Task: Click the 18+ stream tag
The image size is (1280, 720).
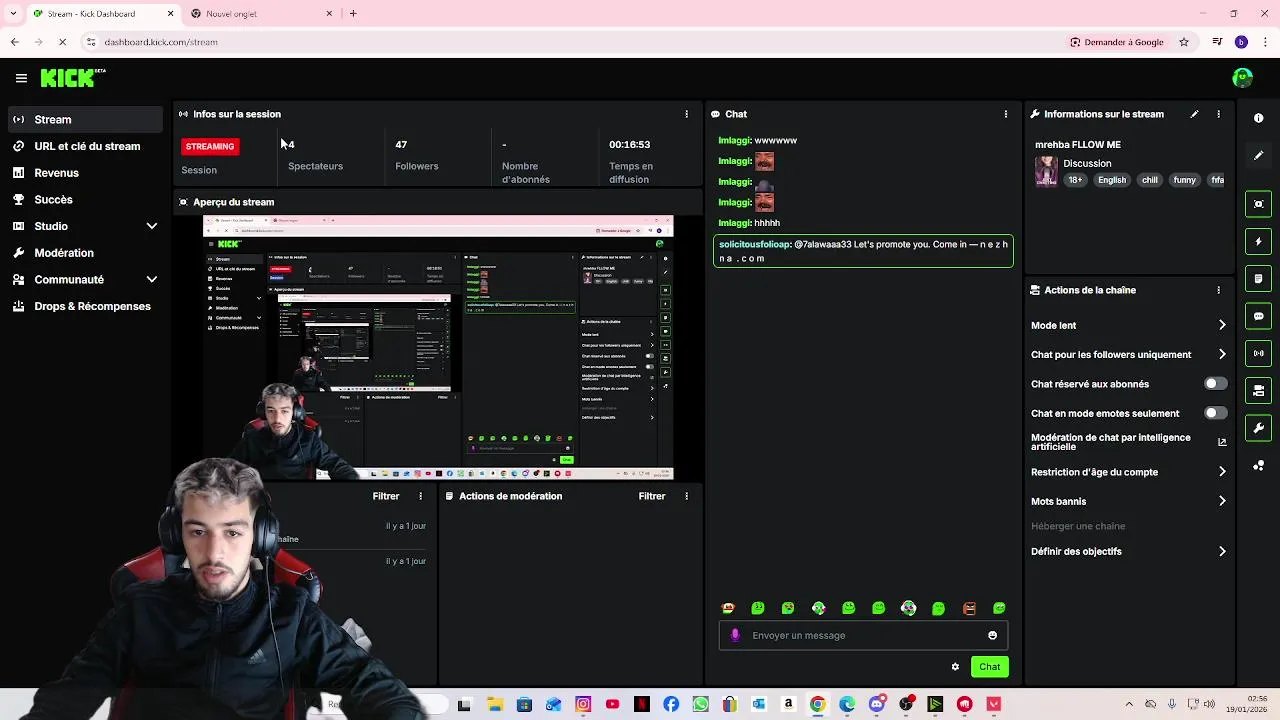Action: tap(1075, 180)
